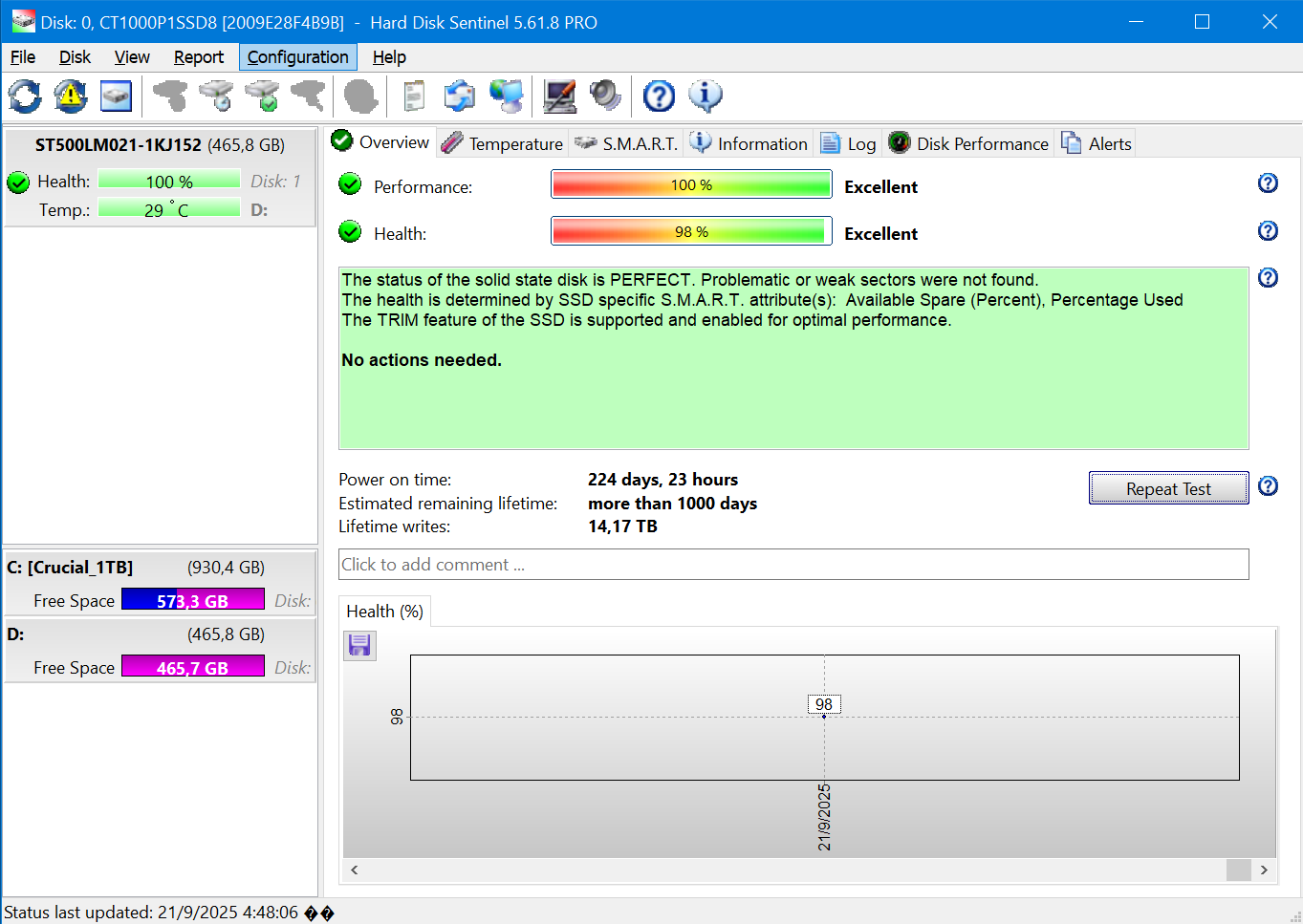Switch to the Log tab
The width and height of the screenshot is (1303, 924).
pos(848,143)
